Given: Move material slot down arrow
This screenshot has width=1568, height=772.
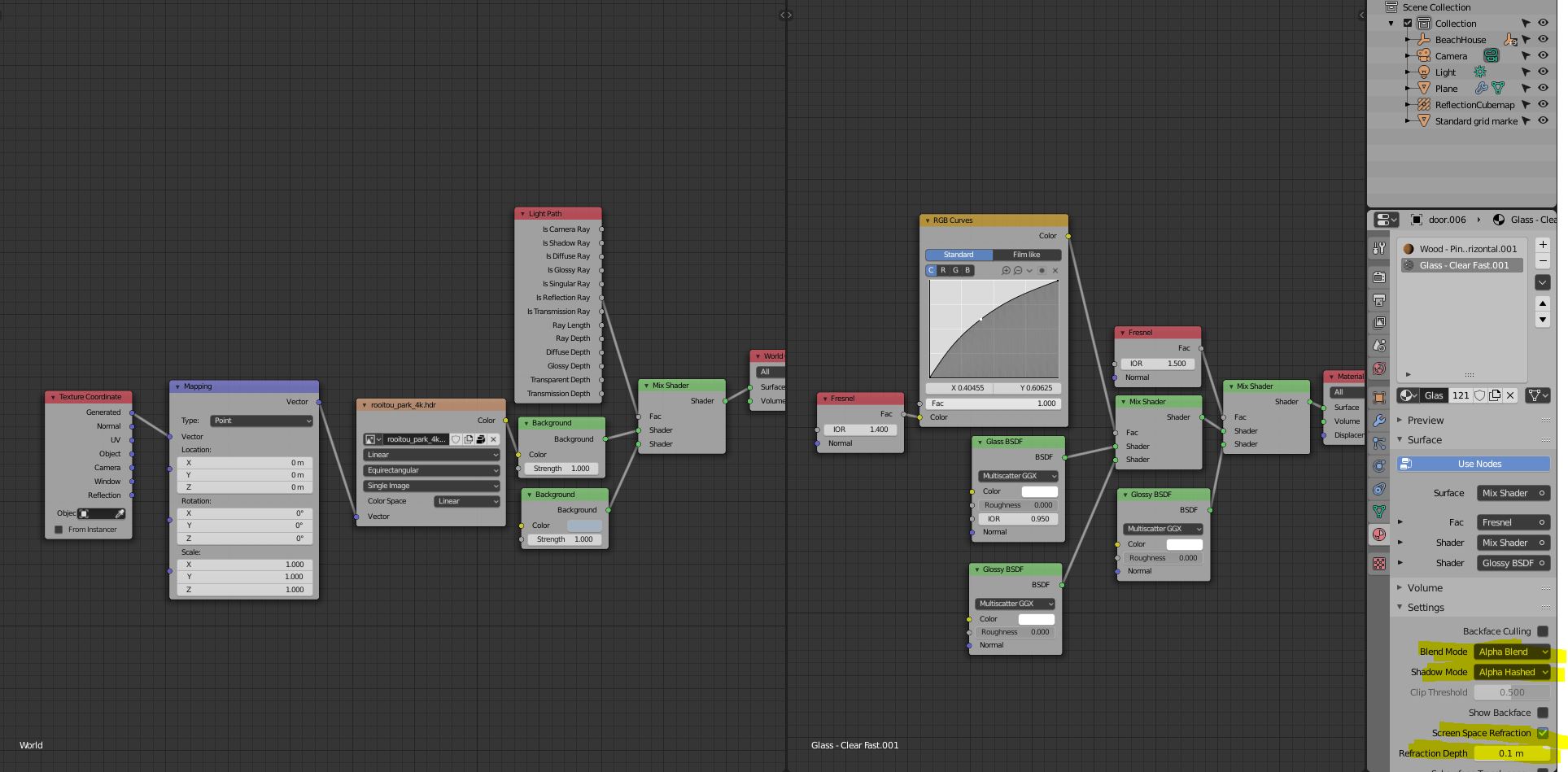Looking at the screenshot, I should tap(1543, 320).
